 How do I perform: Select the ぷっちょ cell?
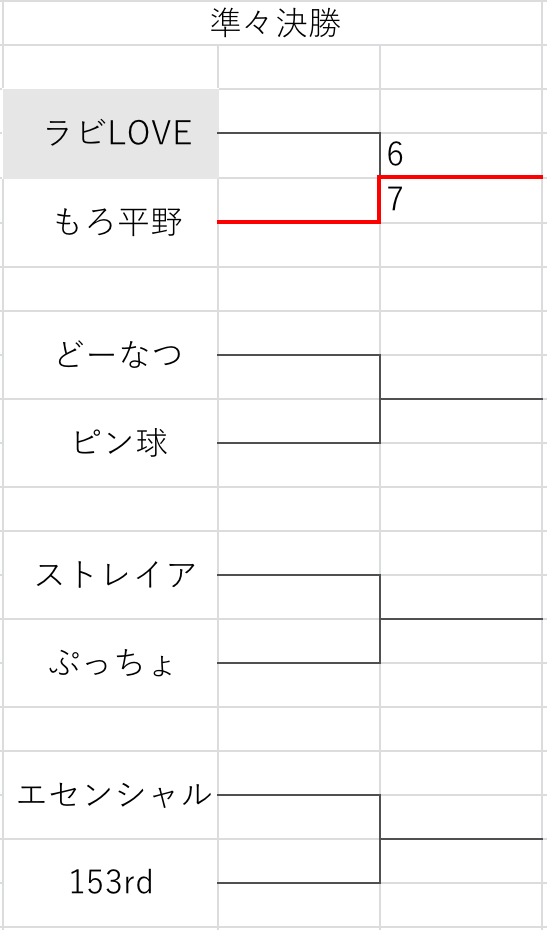[111, 663]
